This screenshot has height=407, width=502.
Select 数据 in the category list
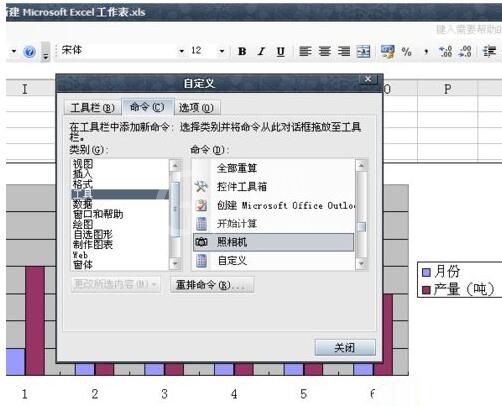[x=82, y=204]
